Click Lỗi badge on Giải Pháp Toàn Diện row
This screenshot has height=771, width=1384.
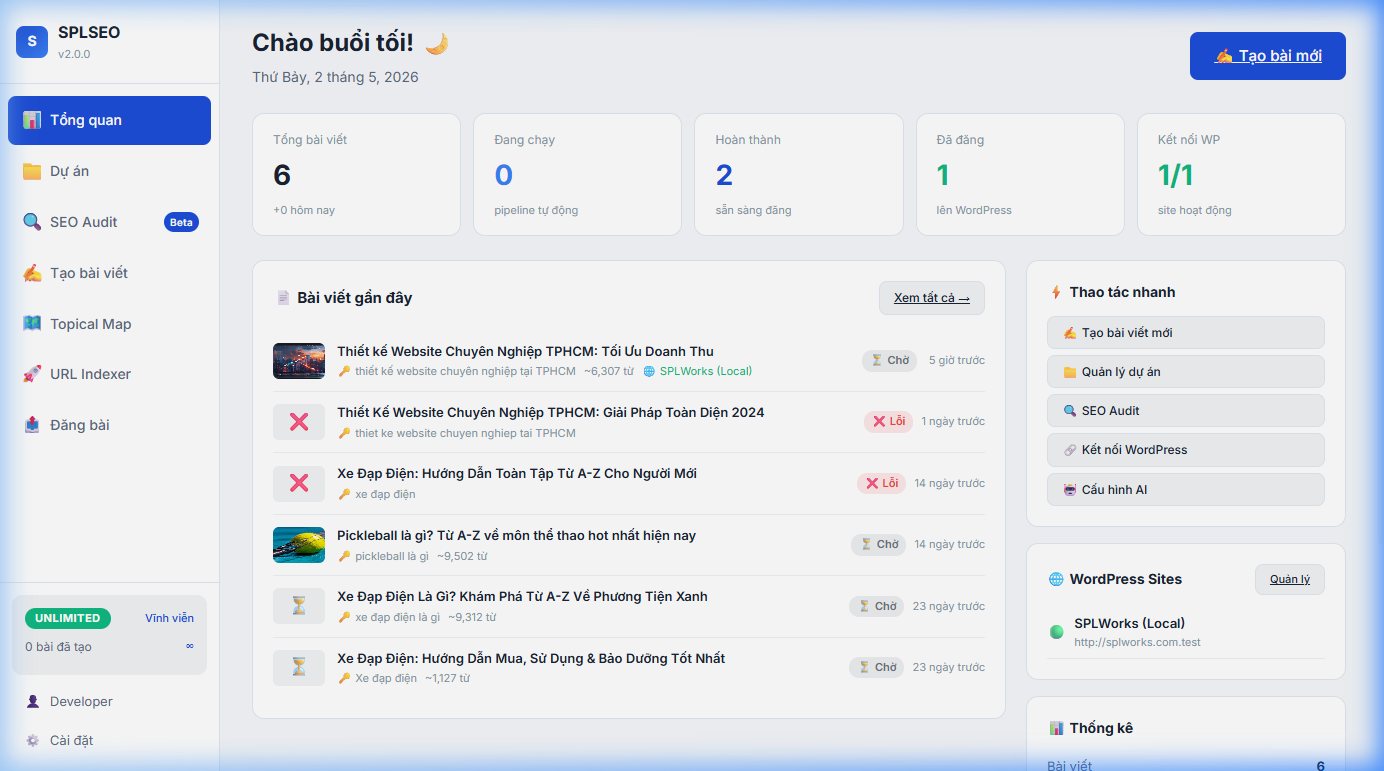(x=889, y=421)
